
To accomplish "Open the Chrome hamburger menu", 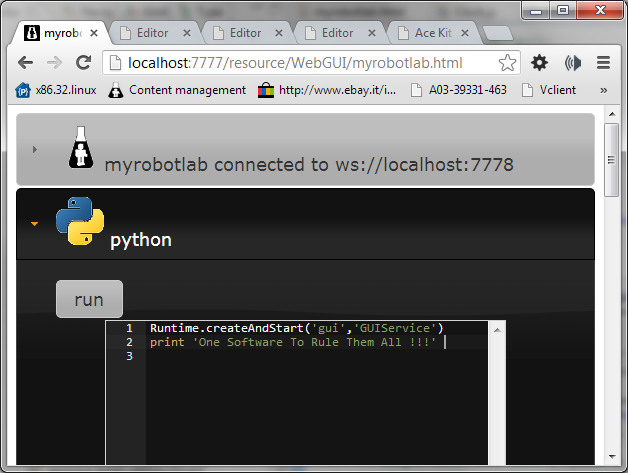I will pyautogui.click(x=603, y=63).
